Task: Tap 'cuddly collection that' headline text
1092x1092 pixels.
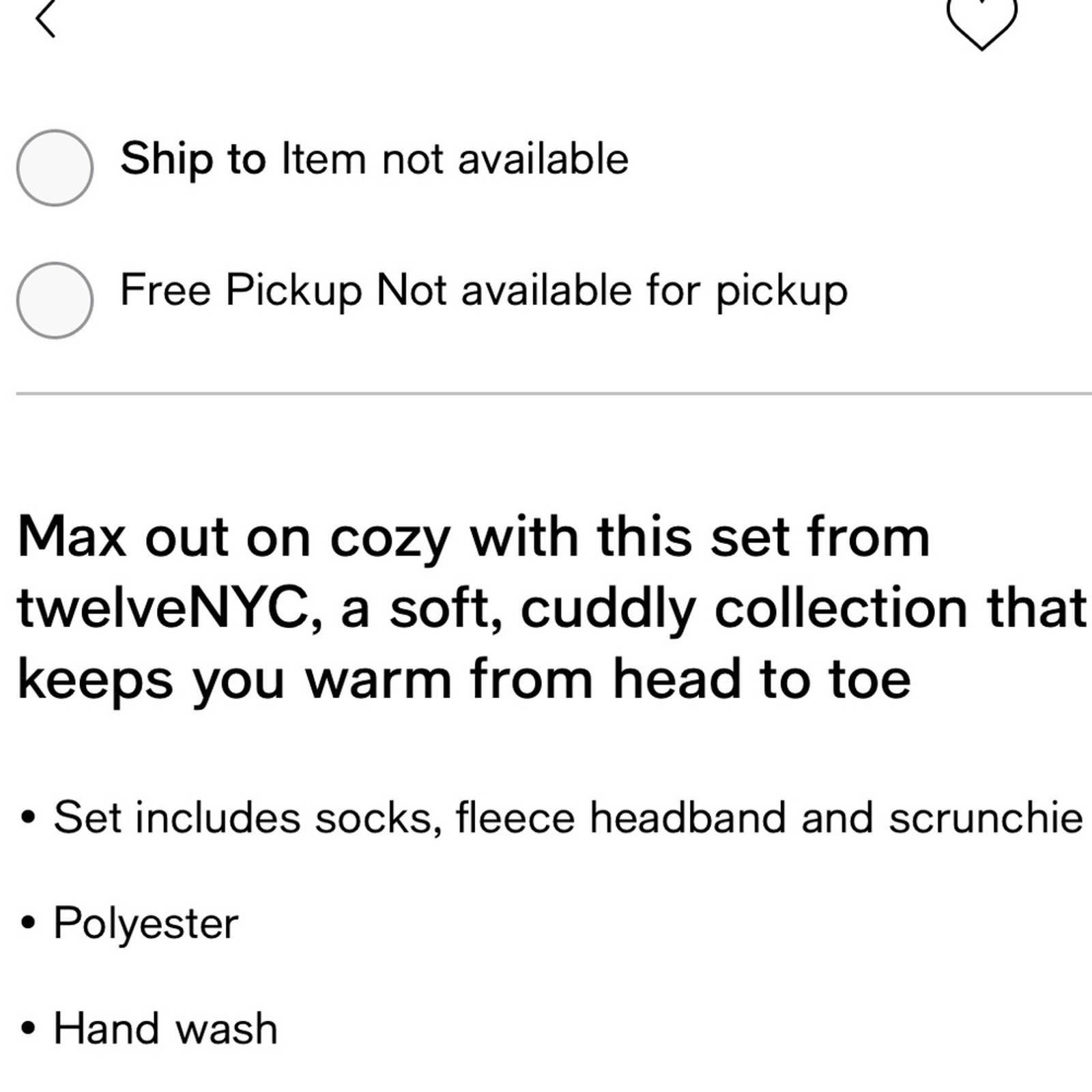Action: [804, 608]
